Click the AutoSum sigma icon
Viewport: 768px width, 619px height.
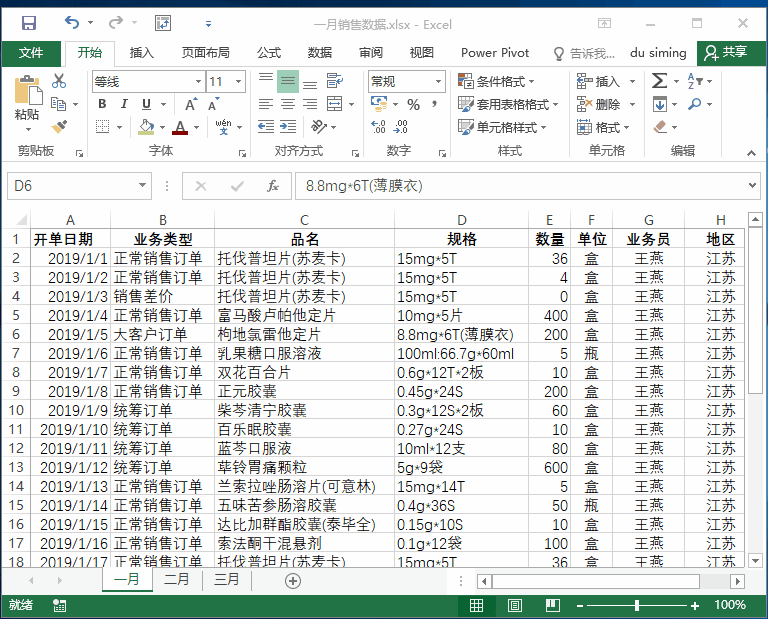tap(659, 81)
